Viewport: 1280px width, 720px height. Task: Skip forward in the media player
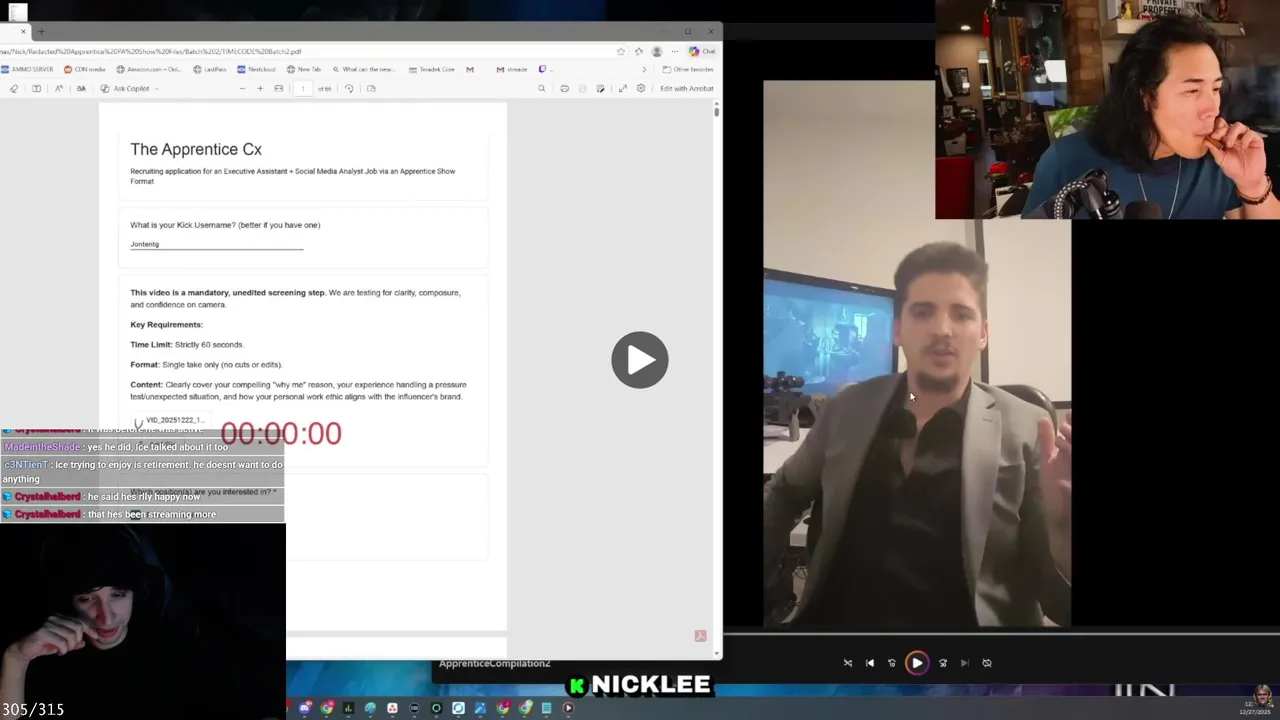(943, 663)
